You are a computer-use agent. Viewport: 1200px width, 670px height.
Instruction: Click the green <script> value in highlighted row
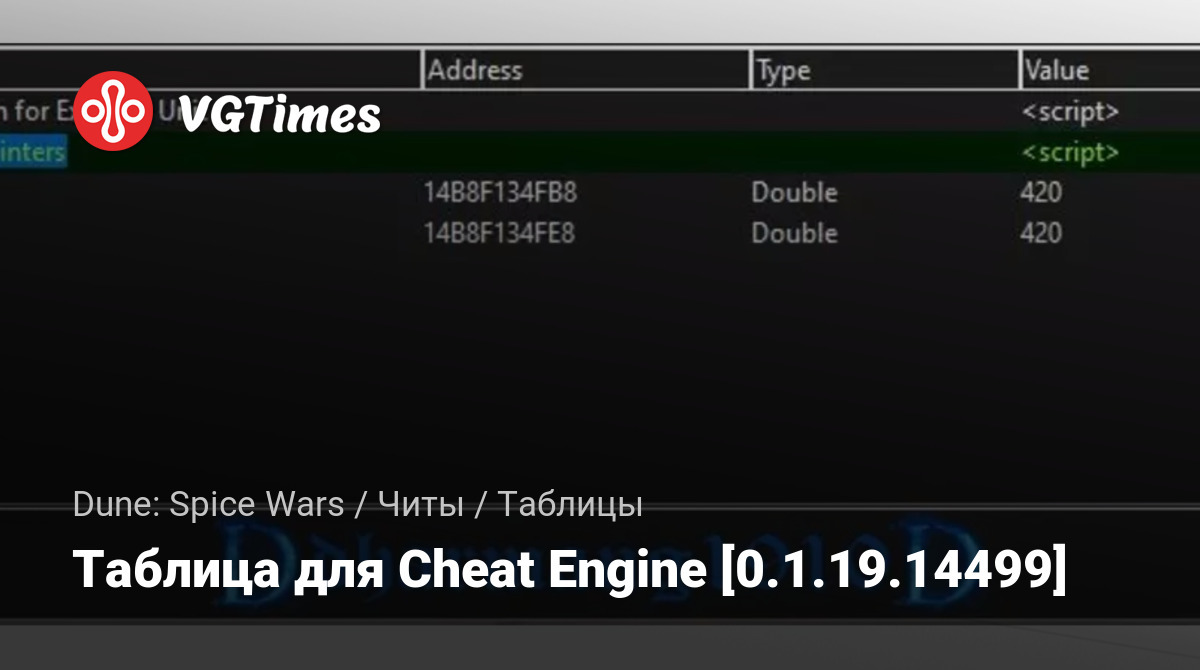coord(1069,153)
